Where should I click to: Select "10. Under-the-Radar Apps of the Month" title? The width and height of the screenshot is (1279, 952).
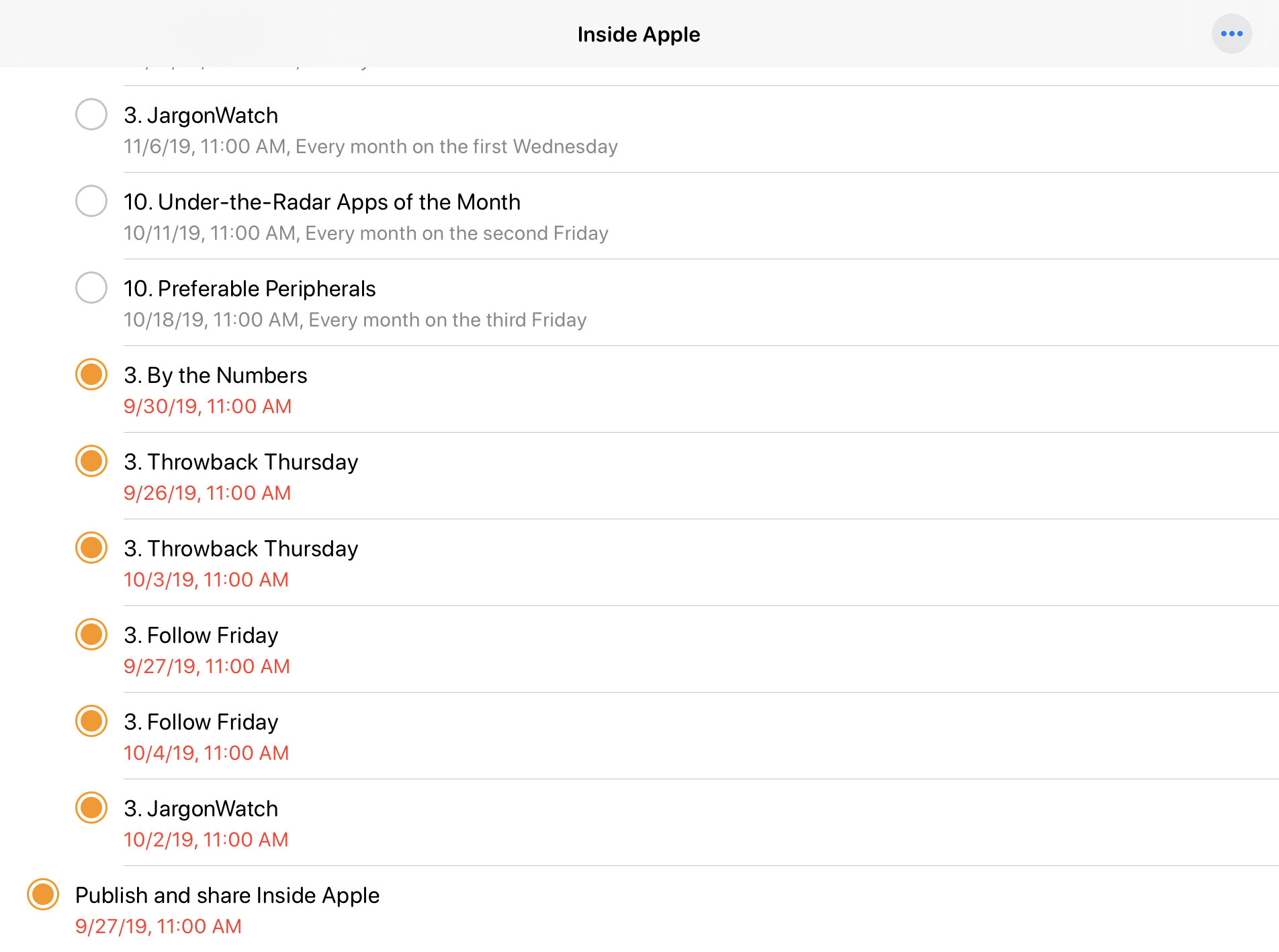tap(322, 202)
